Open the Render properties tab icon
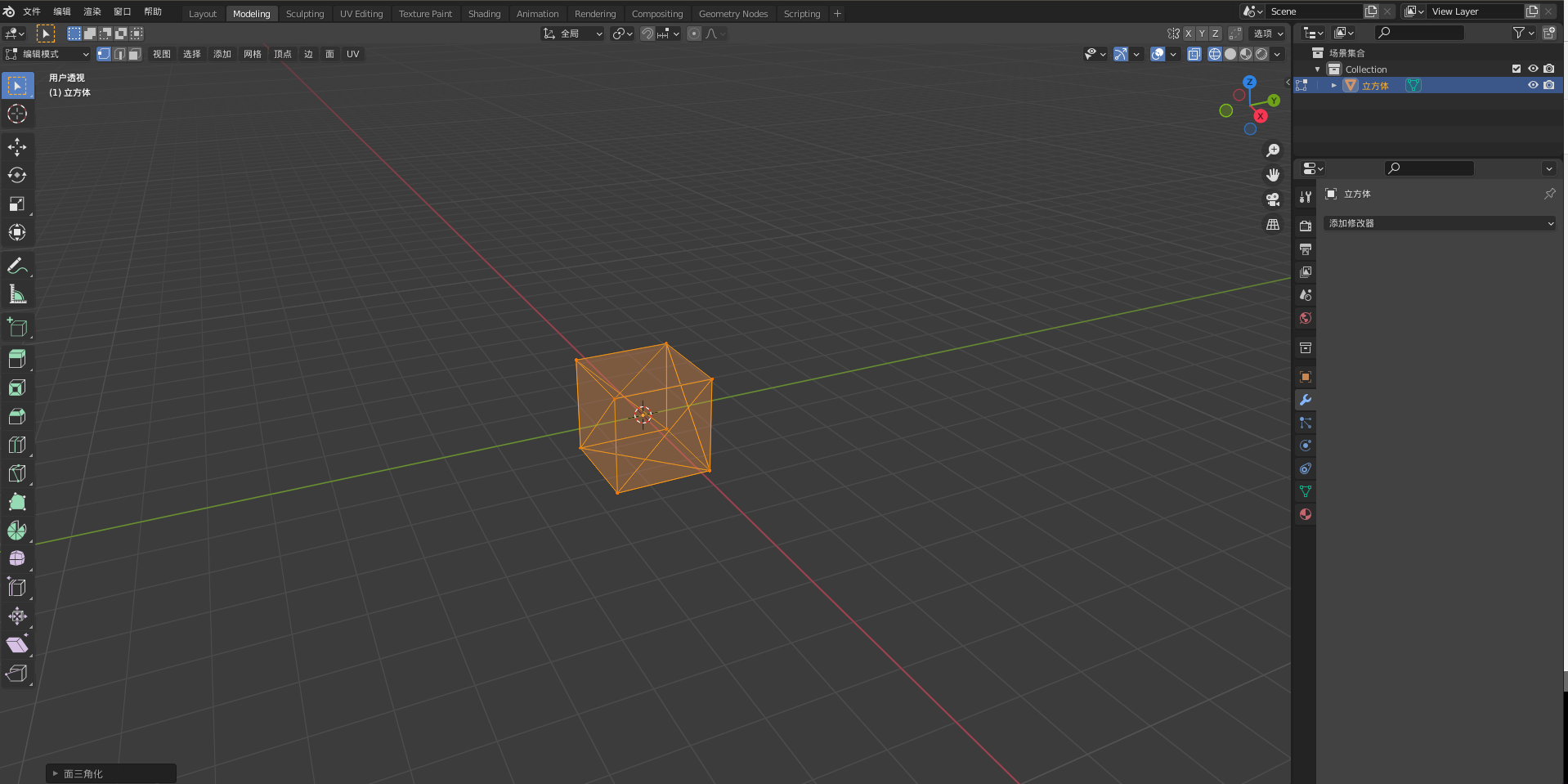The width and height of the screenshot is (1568, 784). (1306, 226)
